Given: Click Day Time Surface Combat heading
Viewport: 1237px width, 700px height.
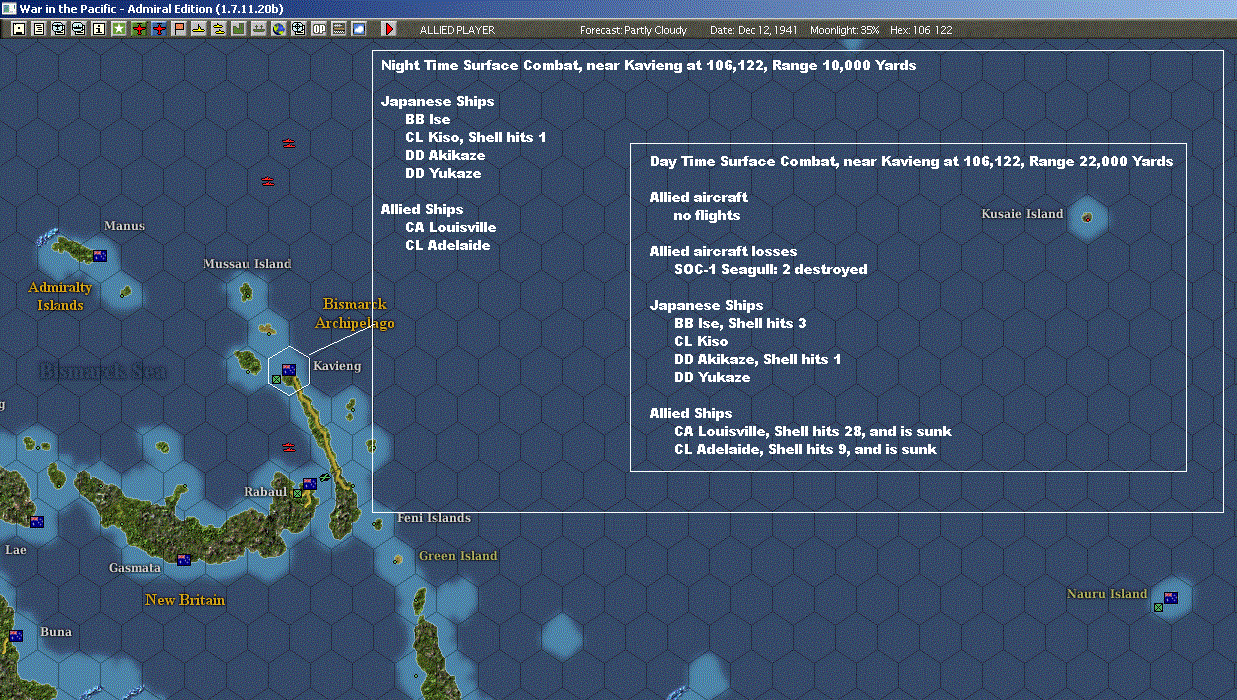Looking at the screenshot, I should 911,161.
